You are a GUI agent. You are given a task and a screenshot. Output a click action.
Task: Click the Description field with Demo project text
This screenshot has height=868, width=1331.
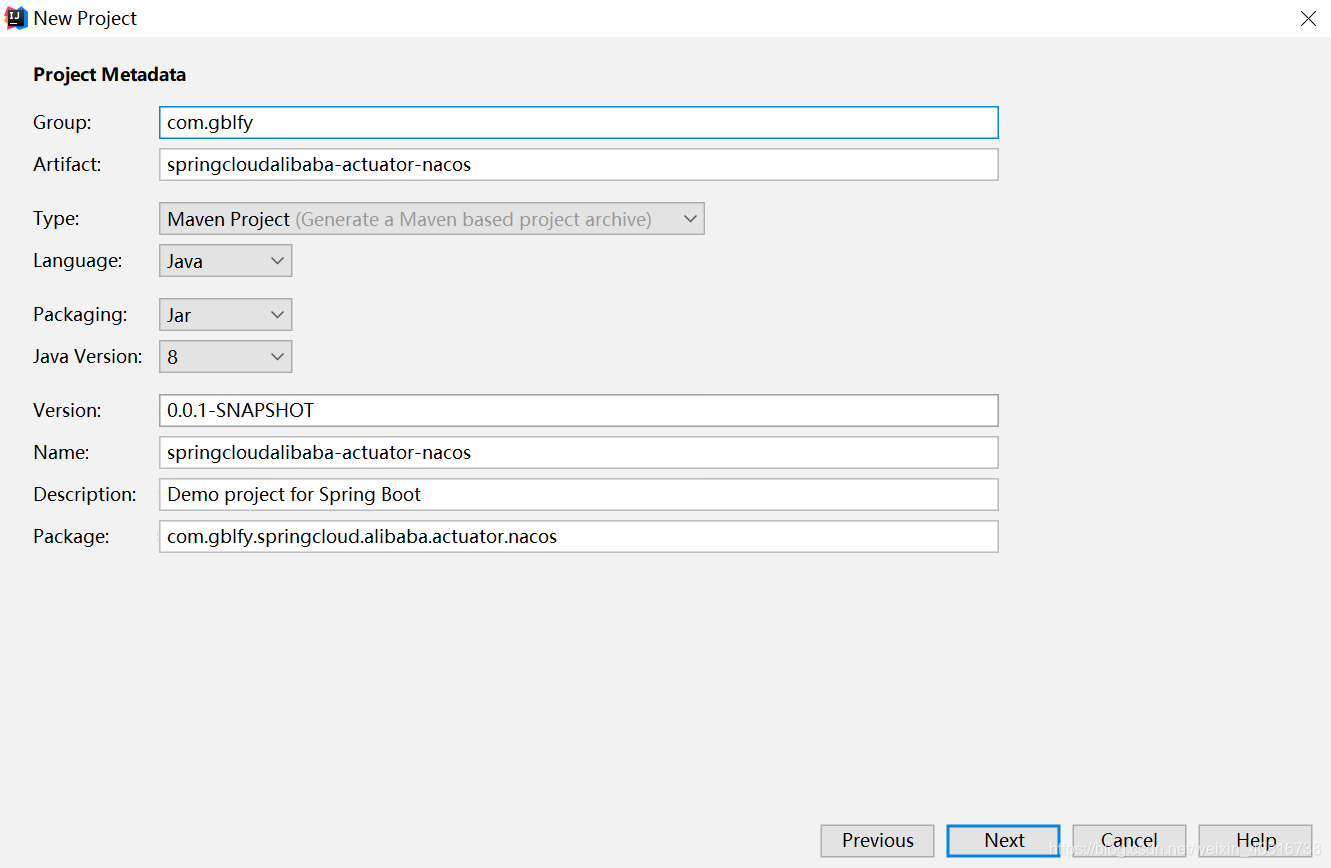pos(578,494)
